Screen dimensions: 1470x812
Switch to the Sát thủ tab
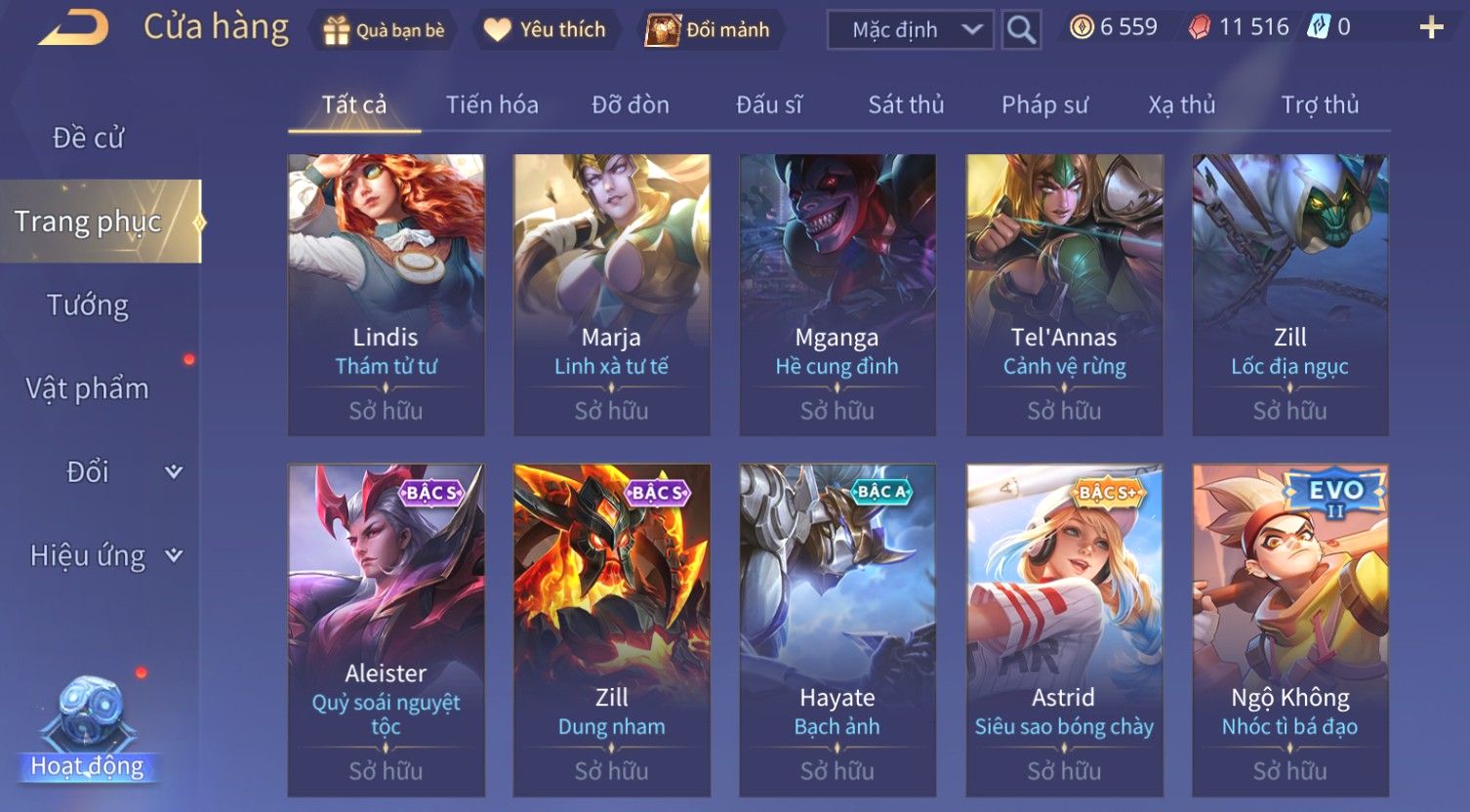pos(906,104)
